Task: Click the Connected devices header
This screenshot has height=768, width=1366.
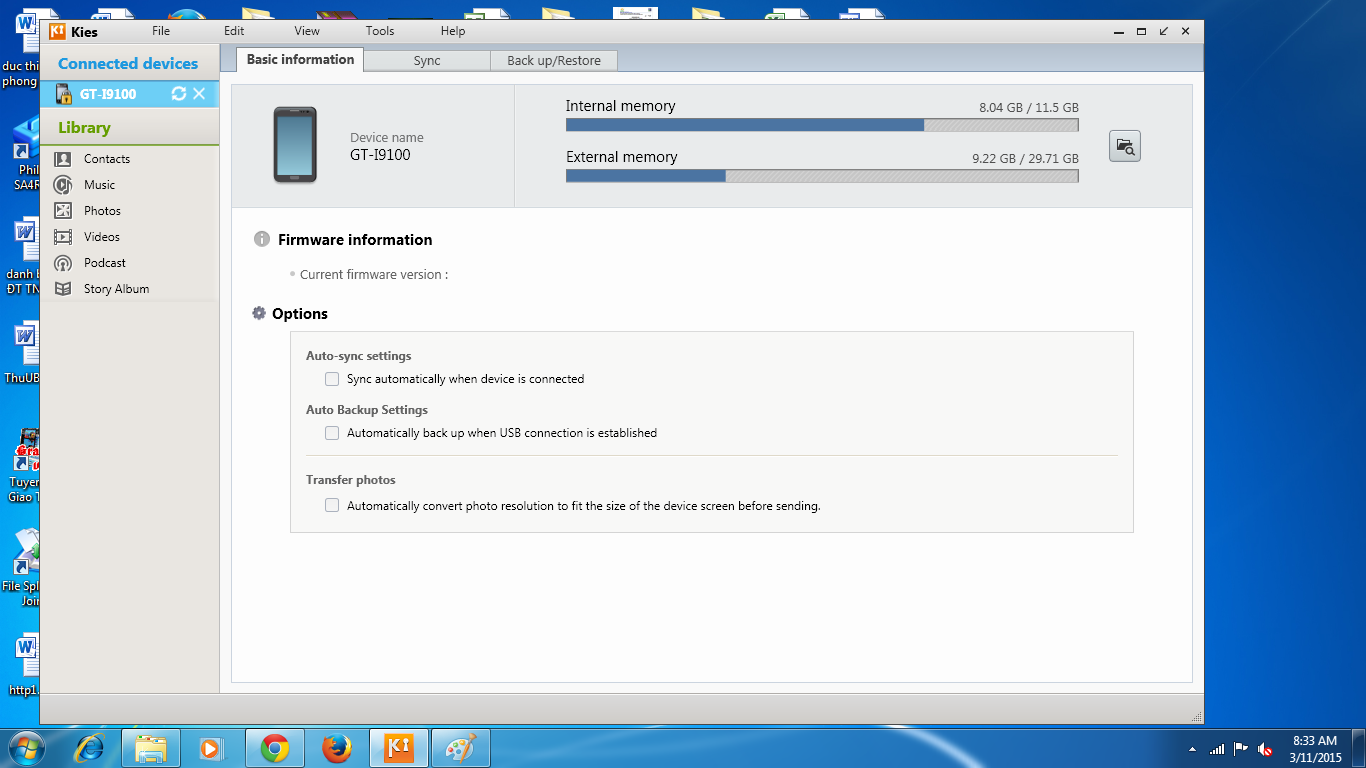Action: tap(128, 63)
